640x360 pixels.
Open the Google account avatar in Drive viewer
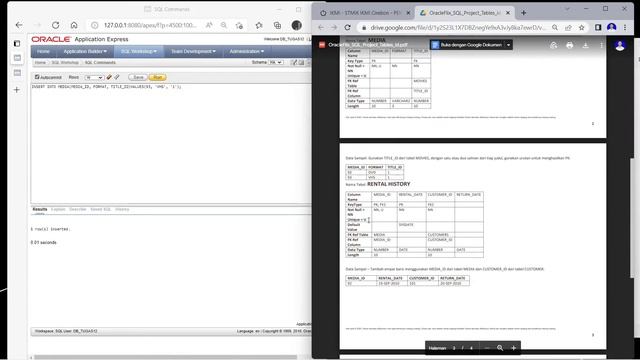coord(620,45)
